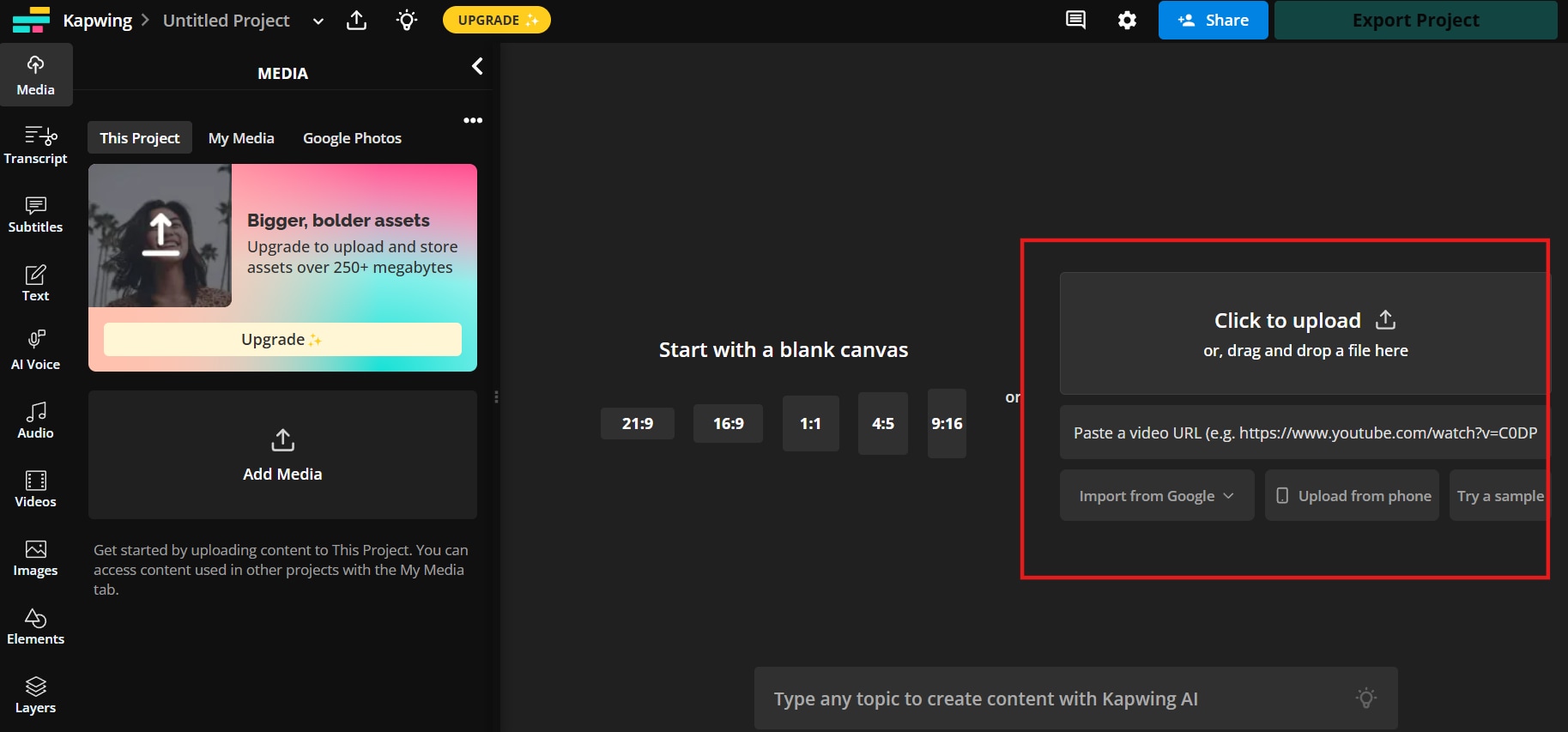Select the 9:16 canvas ratio
This screenshot has width=1568, height=732.
(947, 423)
